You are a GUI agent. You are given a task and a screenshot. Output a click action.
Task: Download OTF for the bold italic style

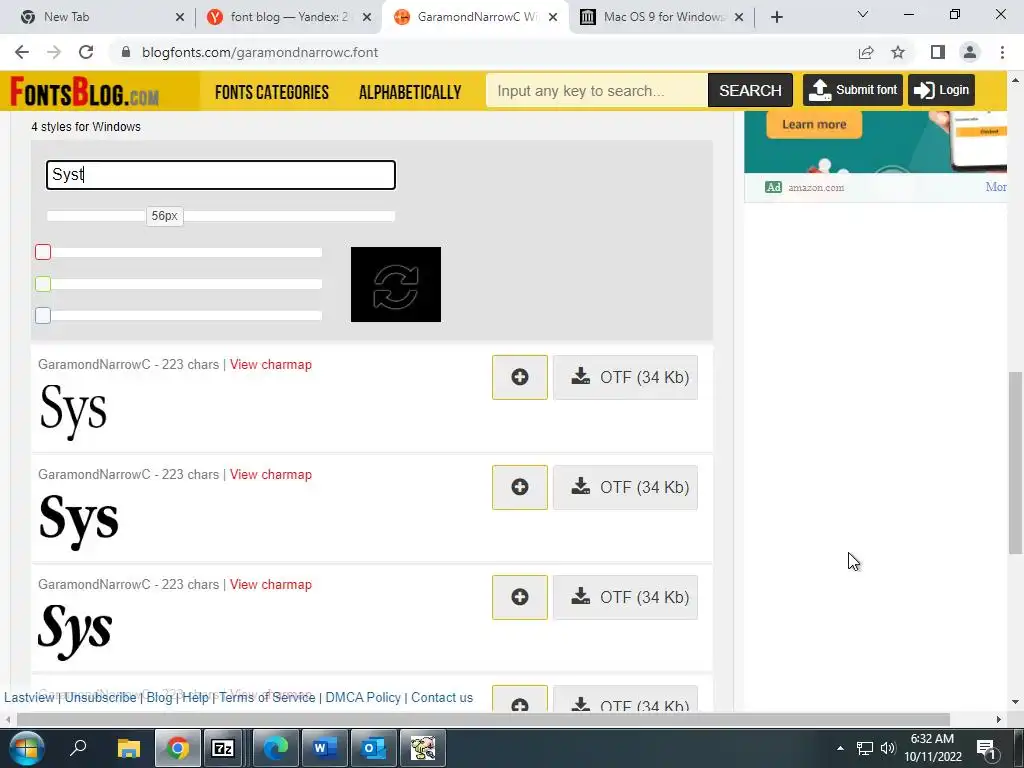point(626,598)
